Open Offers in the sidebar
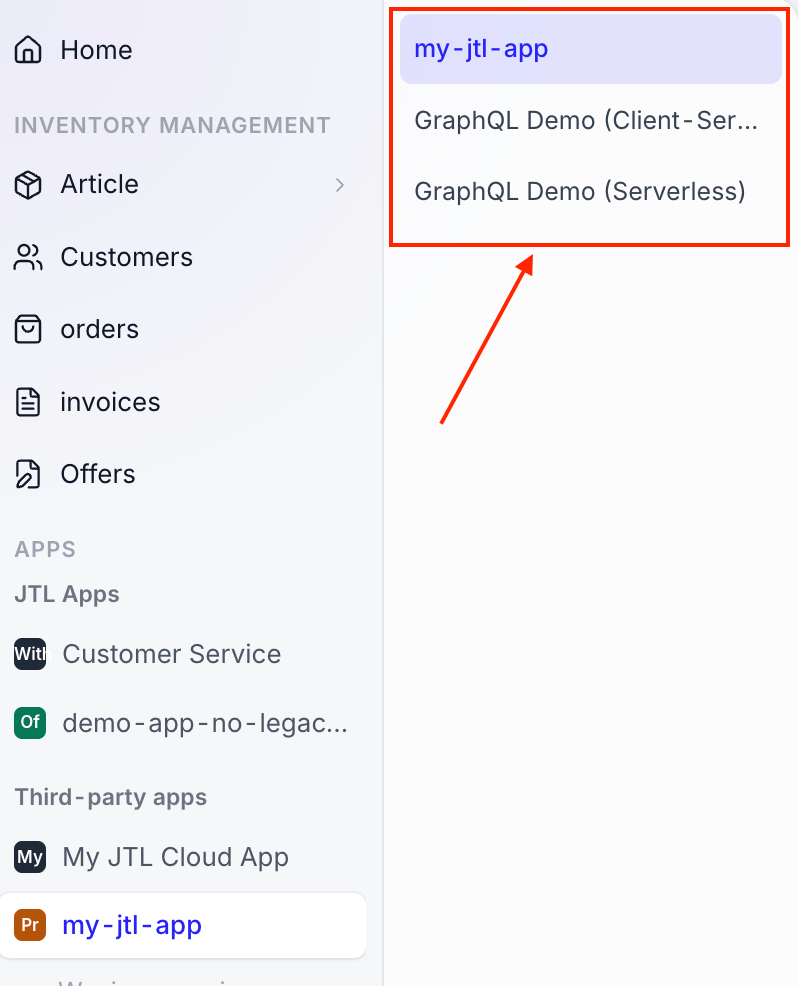 [97, 474]
